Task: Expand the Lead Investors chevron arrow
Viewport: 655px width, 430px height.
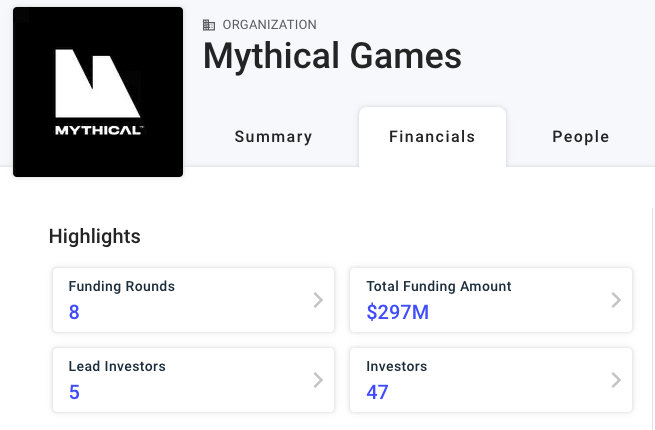Action: click(318, 380)
